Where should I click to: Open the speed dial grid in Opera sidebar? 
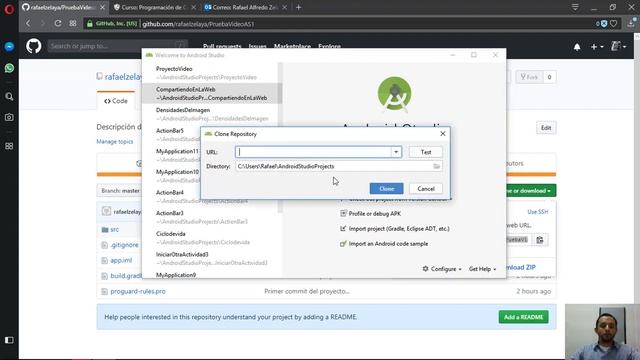coord(9,146)
